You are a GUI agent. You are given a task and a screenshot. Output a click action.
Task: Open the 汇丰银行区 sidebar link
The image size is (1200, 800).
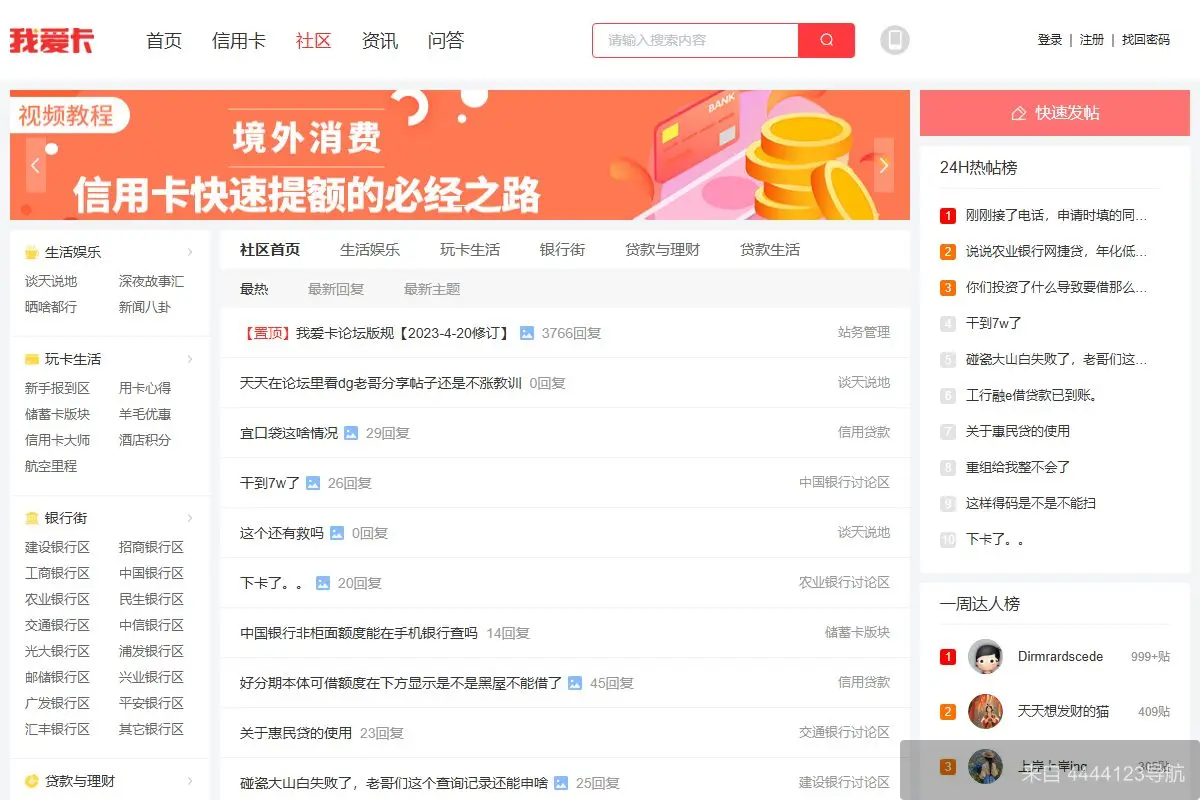(x=57, y=729)
